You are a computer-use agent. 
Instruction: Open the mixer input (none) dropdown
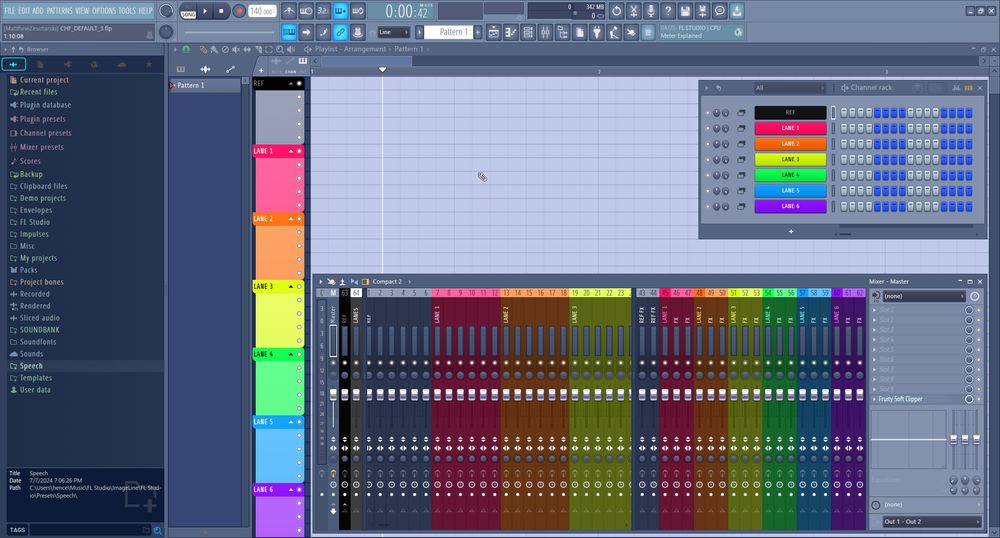tap(924, 296)
